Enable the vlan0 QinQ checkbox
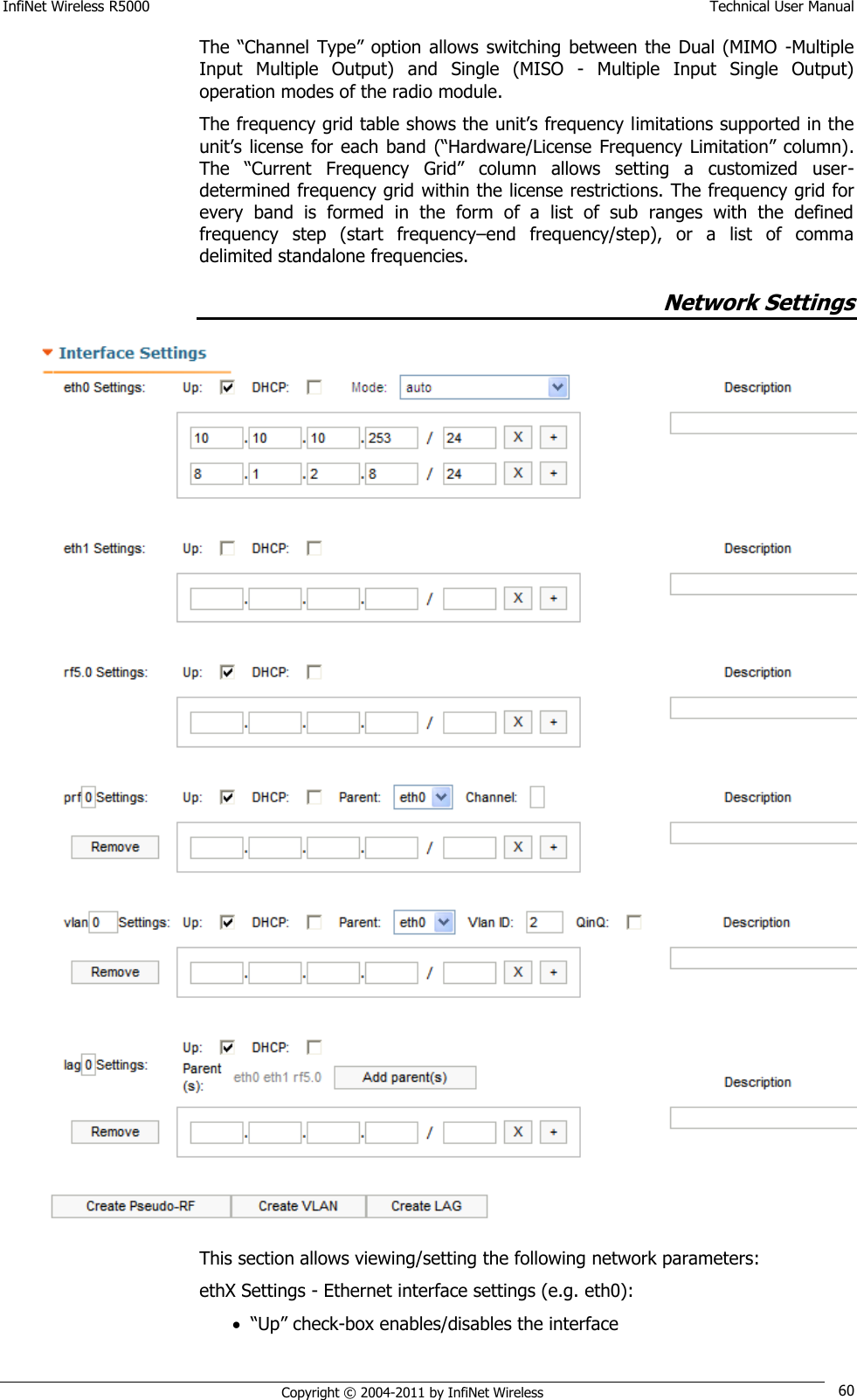This screenshot has width=857, height=1400. click(x=634, y=922)
